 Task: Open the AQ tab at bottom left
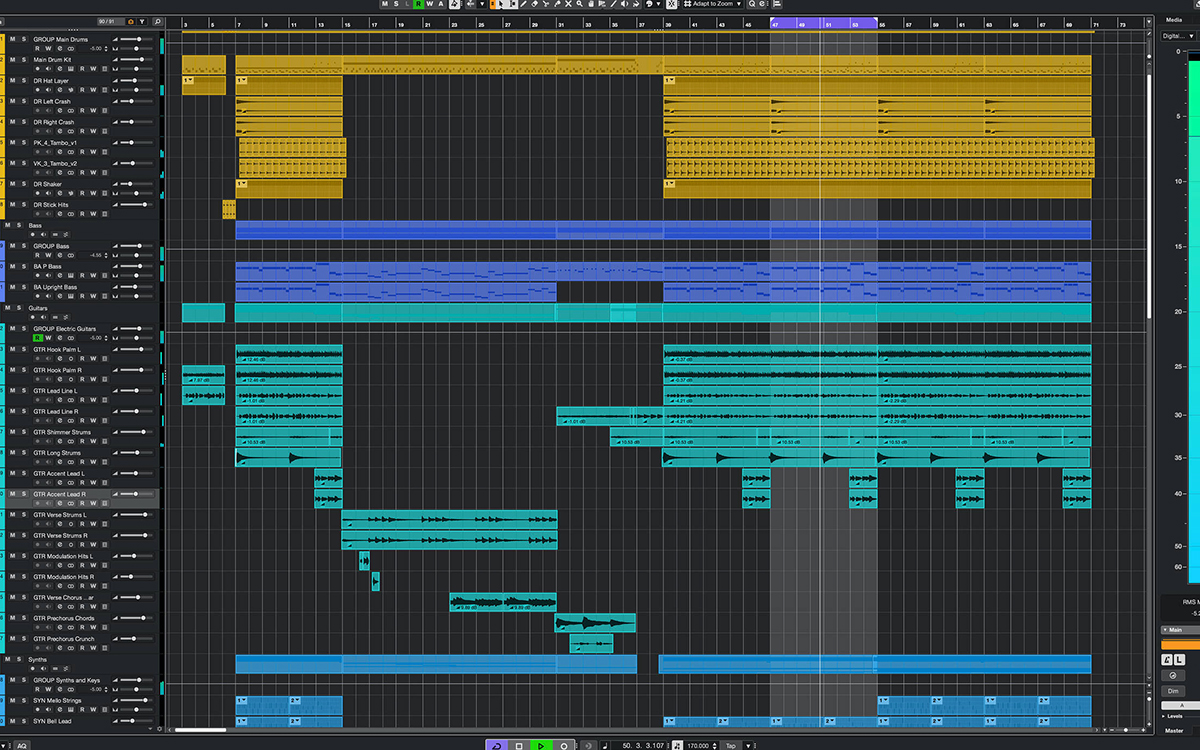point(21,745)
